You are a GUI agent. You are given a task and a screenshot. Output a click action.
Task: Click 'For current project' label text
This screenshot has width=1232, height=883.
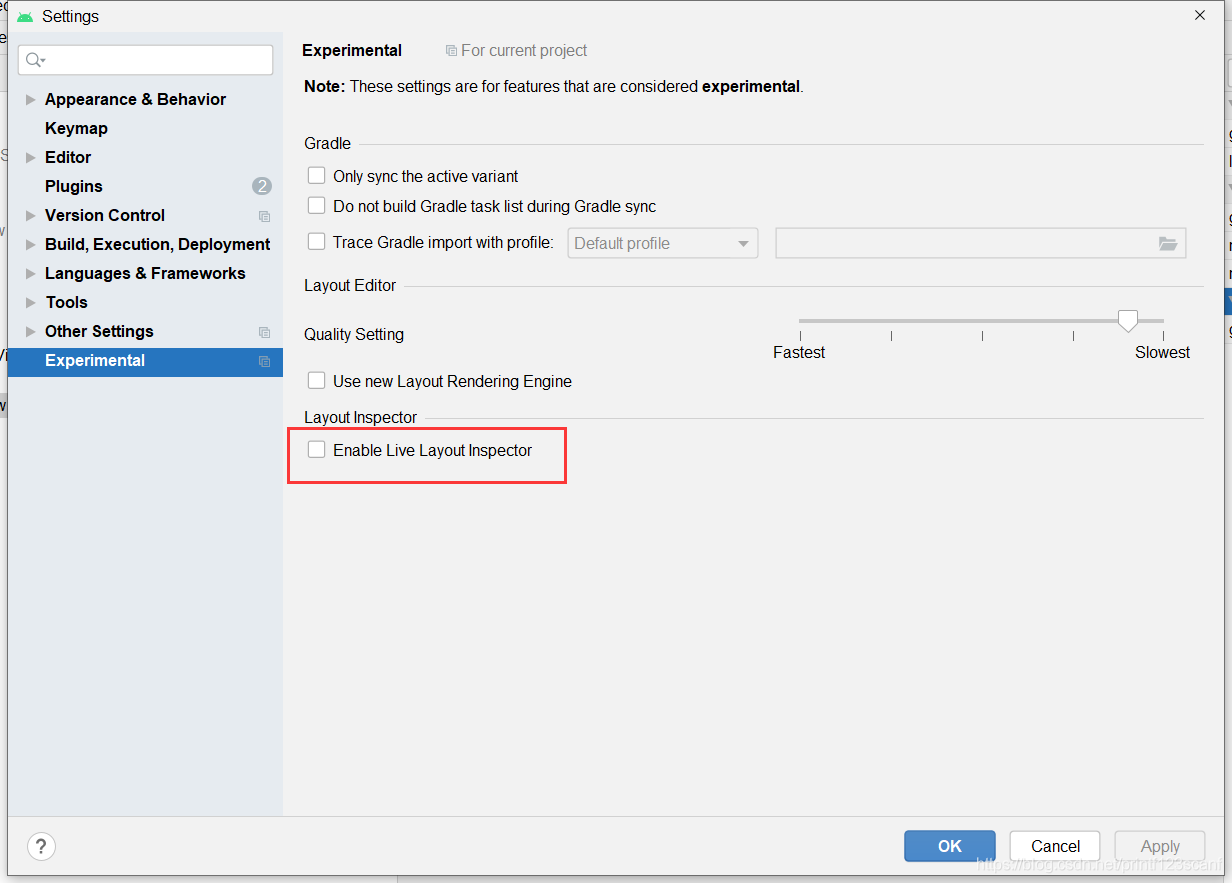click(524, 50)
